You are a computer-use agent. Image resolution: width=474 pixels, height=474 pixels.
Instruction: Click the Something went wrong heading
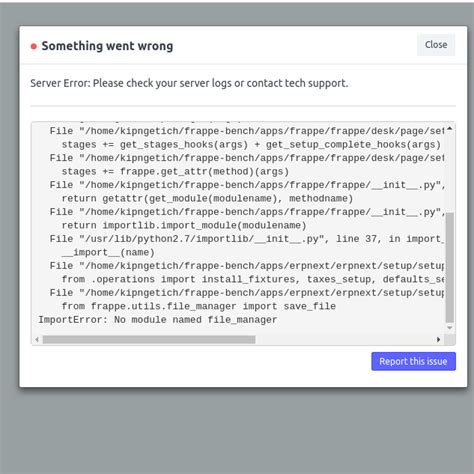[x=107, y=46]
